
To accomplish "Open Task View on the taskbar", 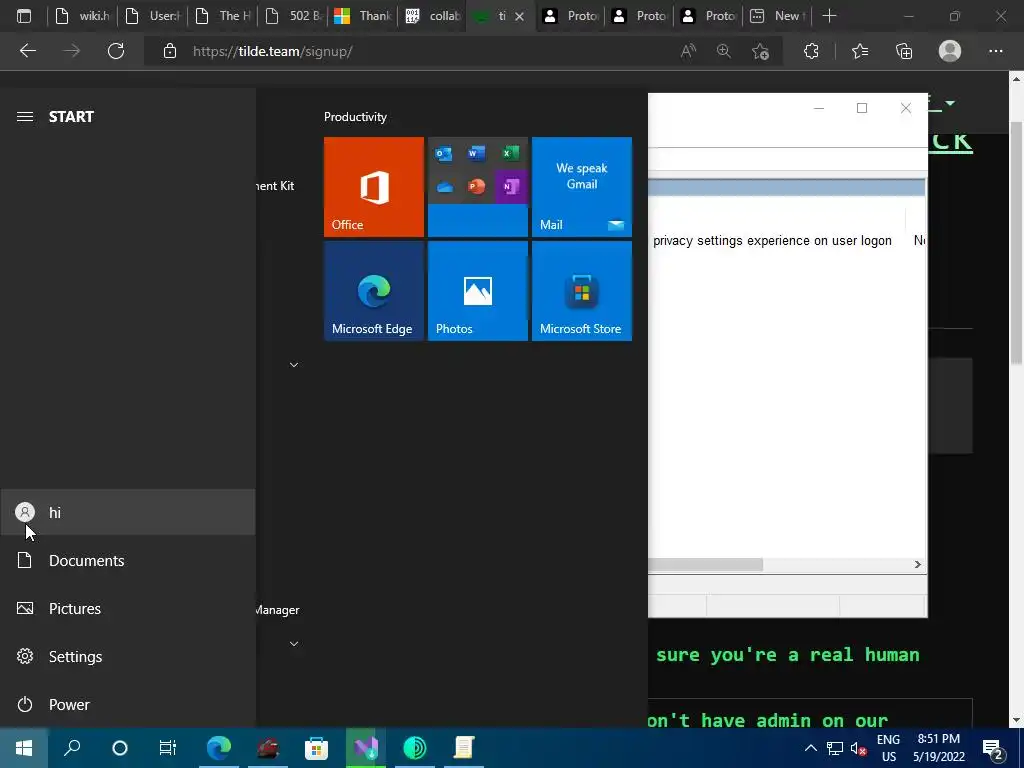I will coord(167,748).
